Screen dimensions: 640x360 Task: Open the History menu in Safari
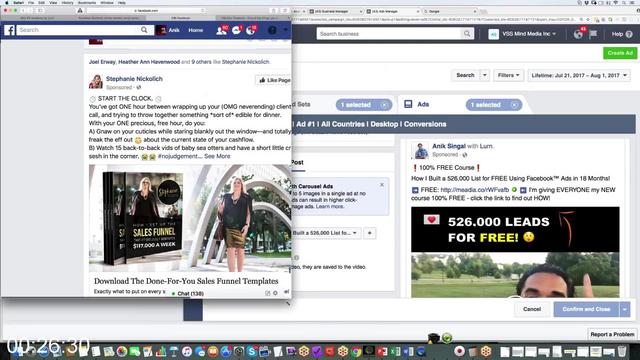click(67, 2)
